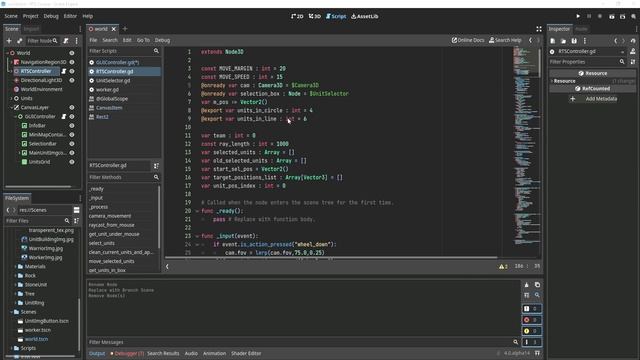The width and height of the screenshot is (640, 360).
Task: Toggle split mode in FileSystem dock
Action: point(76,210)
